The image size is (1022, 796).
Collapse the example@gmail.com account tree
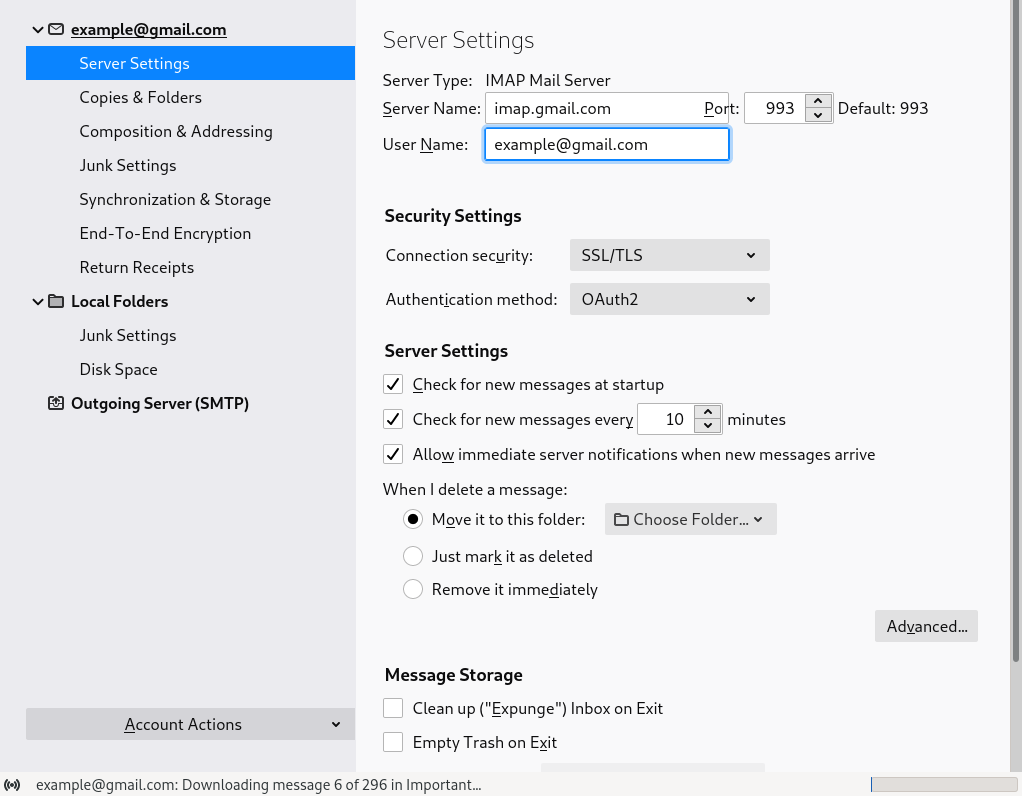37,29
